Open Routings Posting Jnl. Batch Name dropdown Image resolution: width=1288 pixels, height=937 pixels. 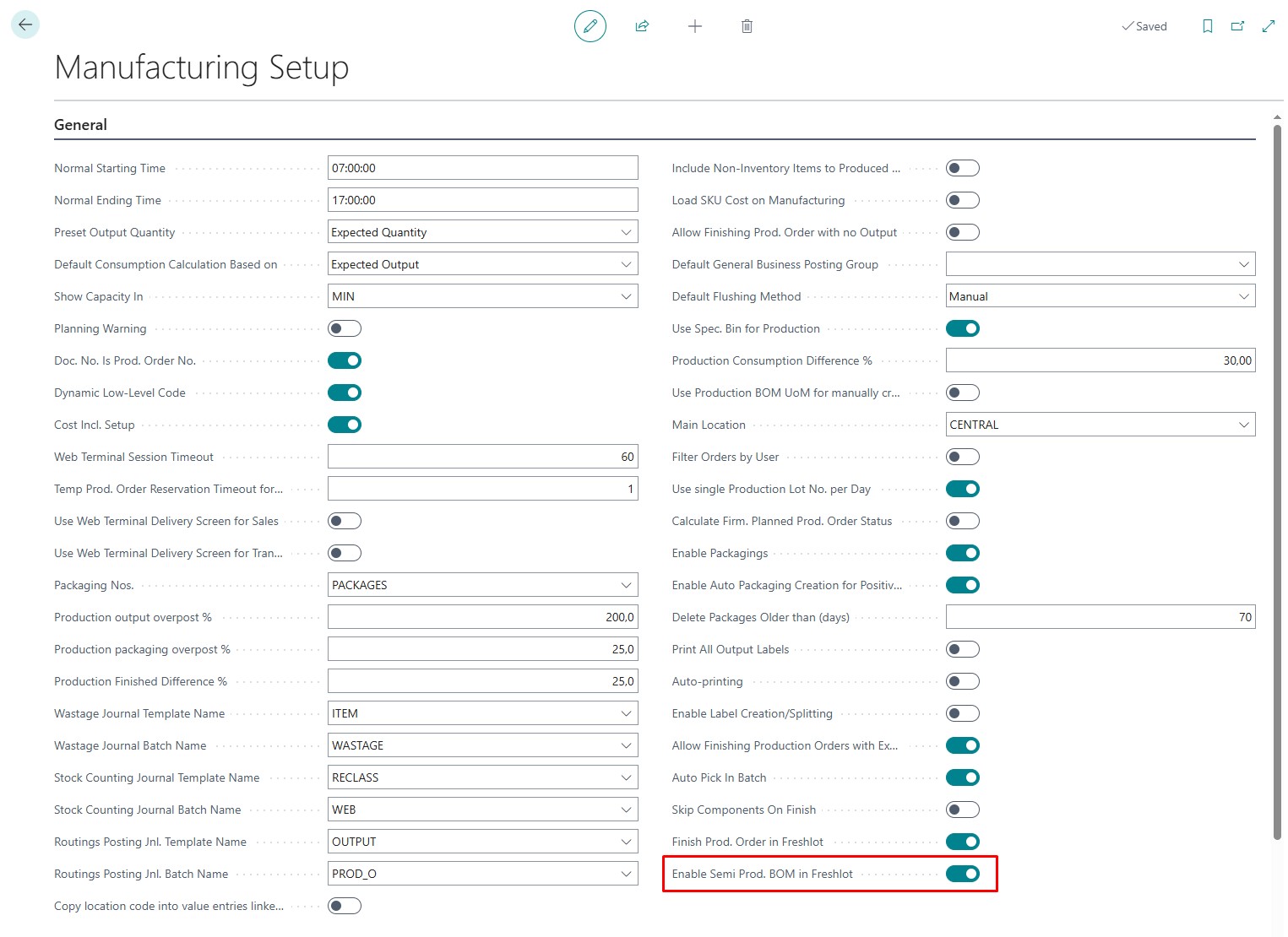coord(483,874)
